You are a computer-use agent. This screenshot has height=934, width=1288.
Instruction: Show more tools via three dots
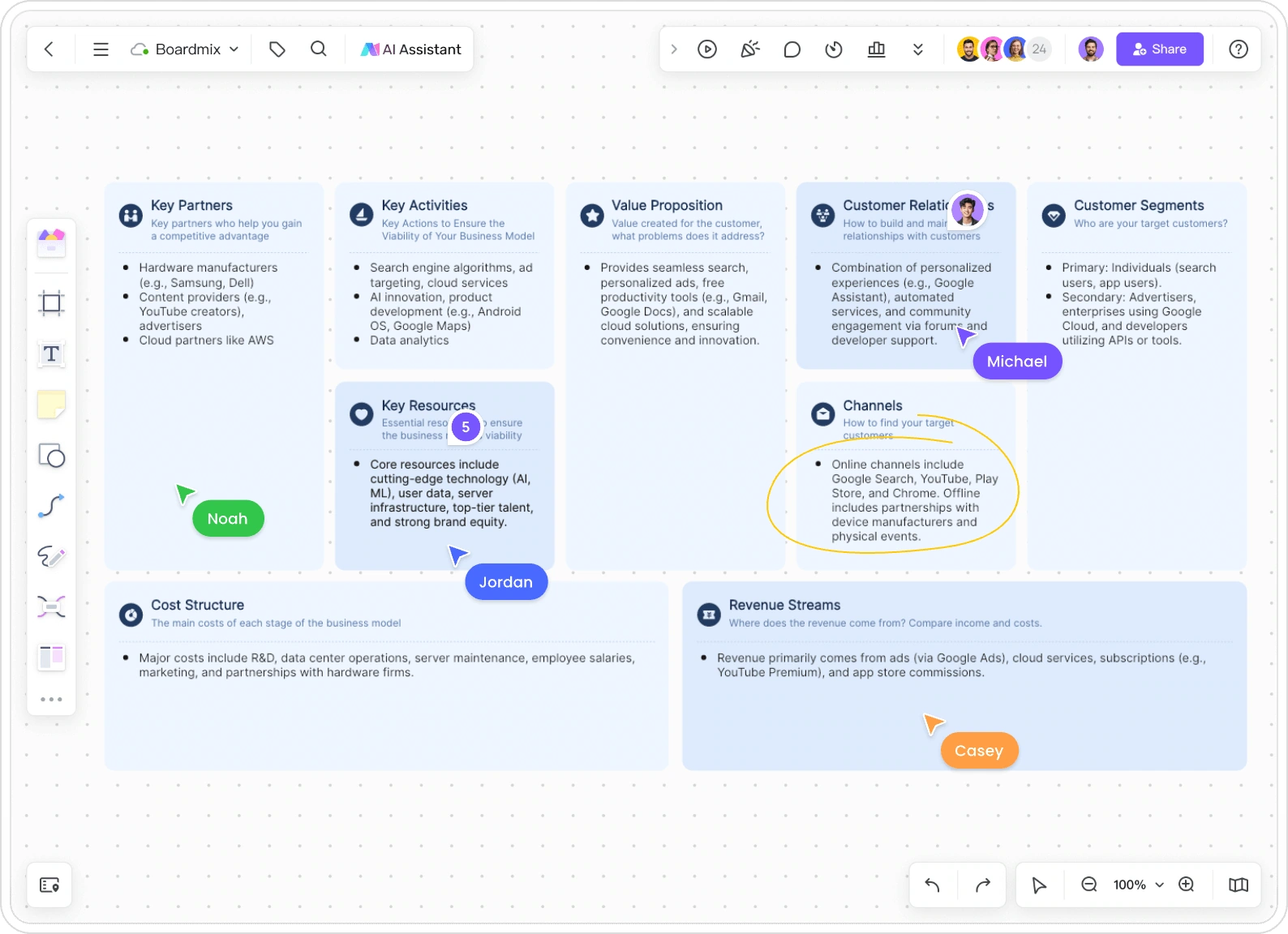(x=51, y=699)
